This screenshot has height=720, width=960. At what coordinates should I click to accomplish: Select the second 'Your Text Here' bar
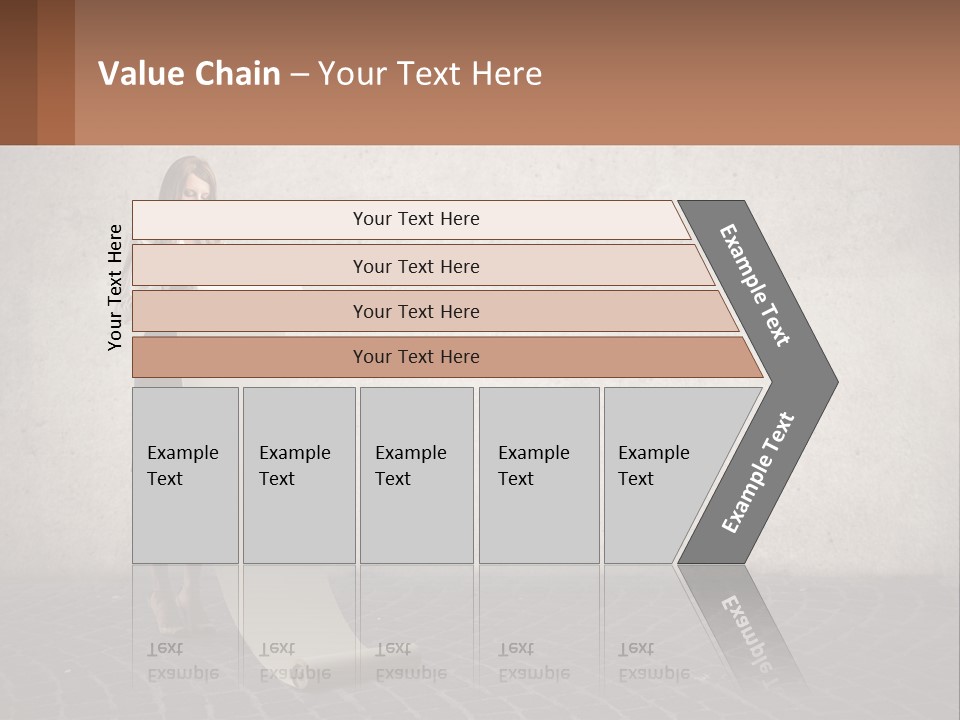[422, 266]
